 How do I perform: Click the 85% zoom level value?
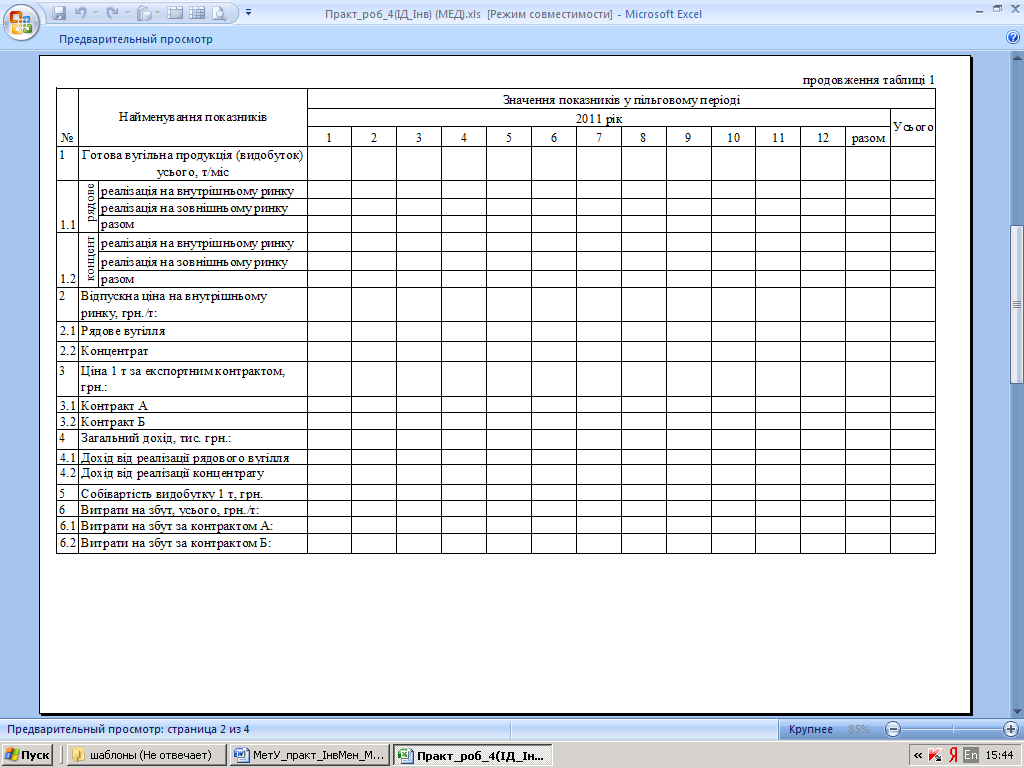pyautogui.click(x=859, y=729)
